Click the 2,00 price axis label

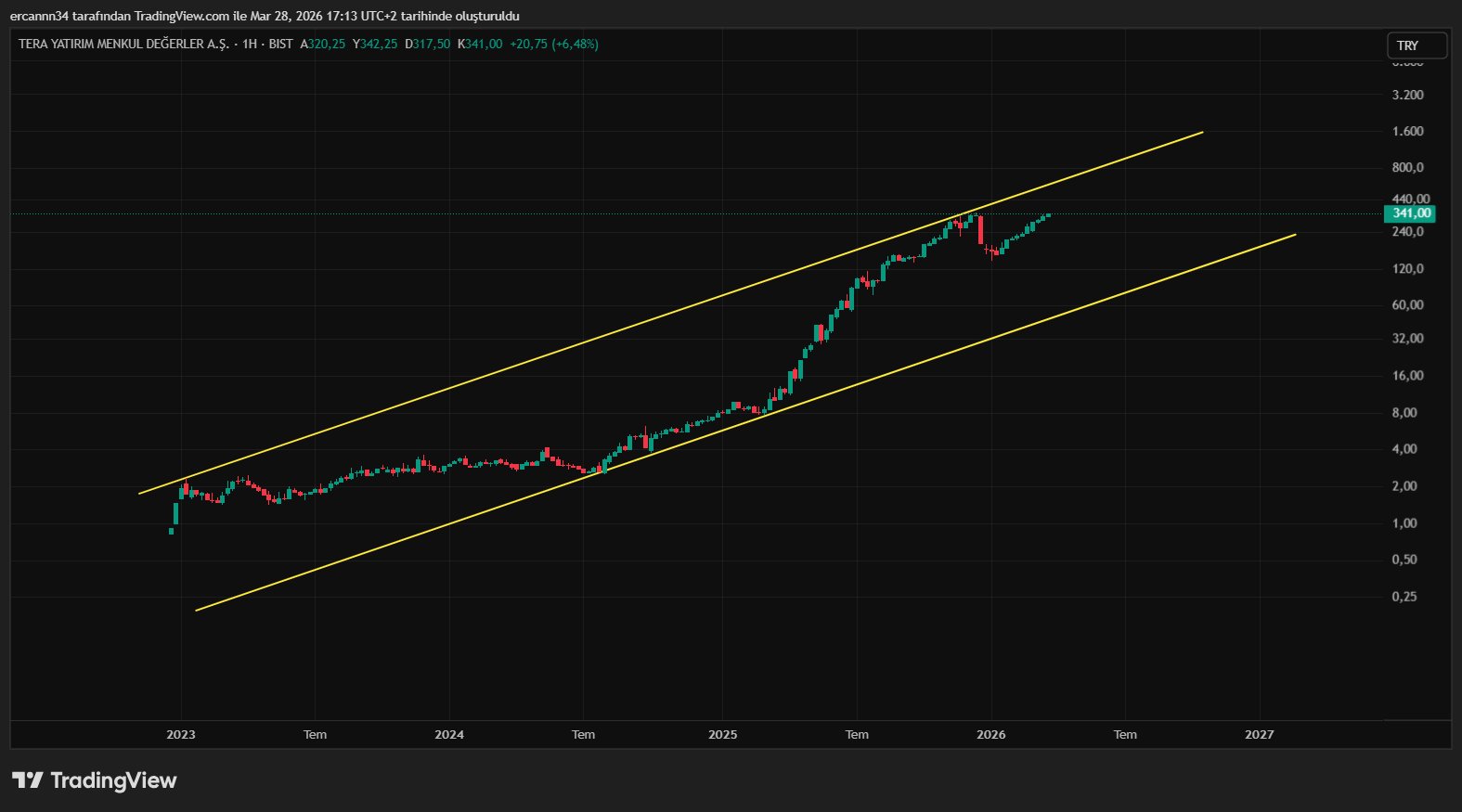1404,485
